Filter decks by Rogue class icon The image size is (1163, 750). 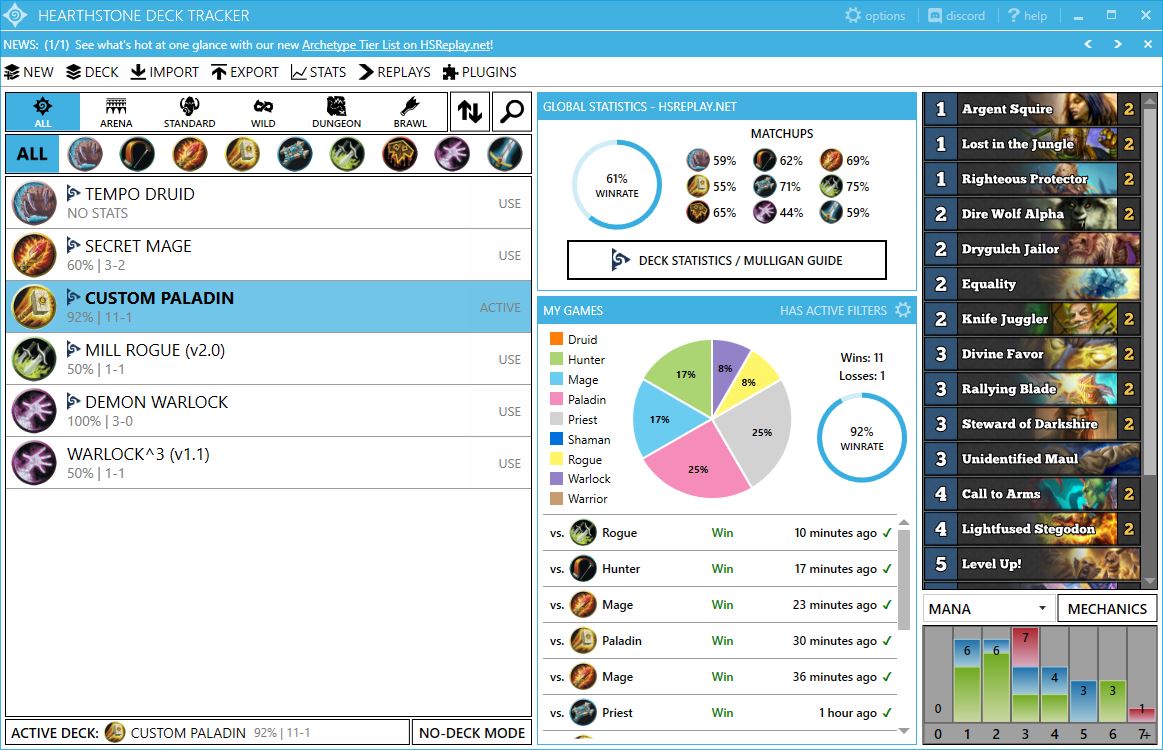click(x=347, y=154)
